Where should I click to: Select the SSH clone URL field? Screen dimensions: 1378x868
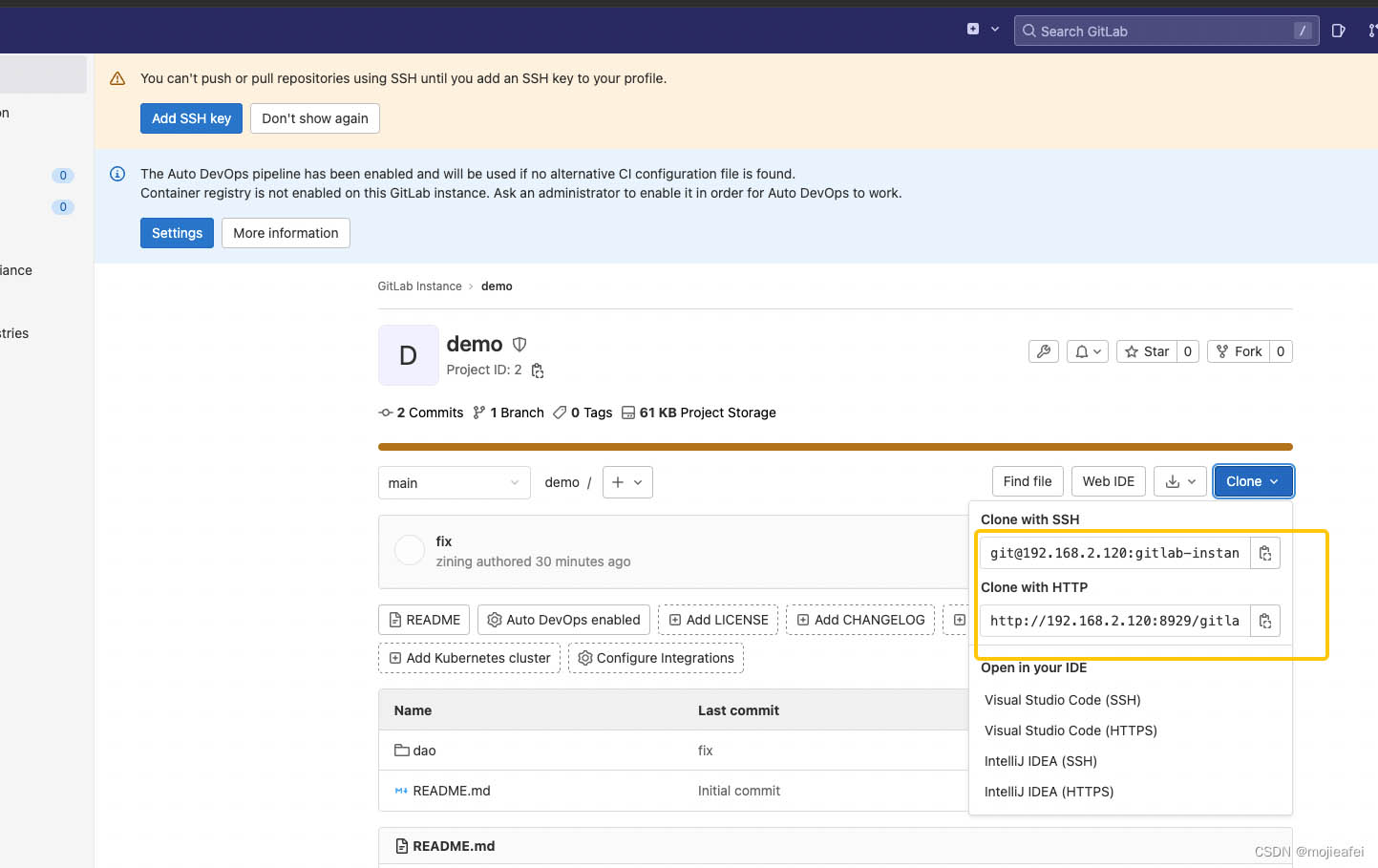[x=1115, y=553]
